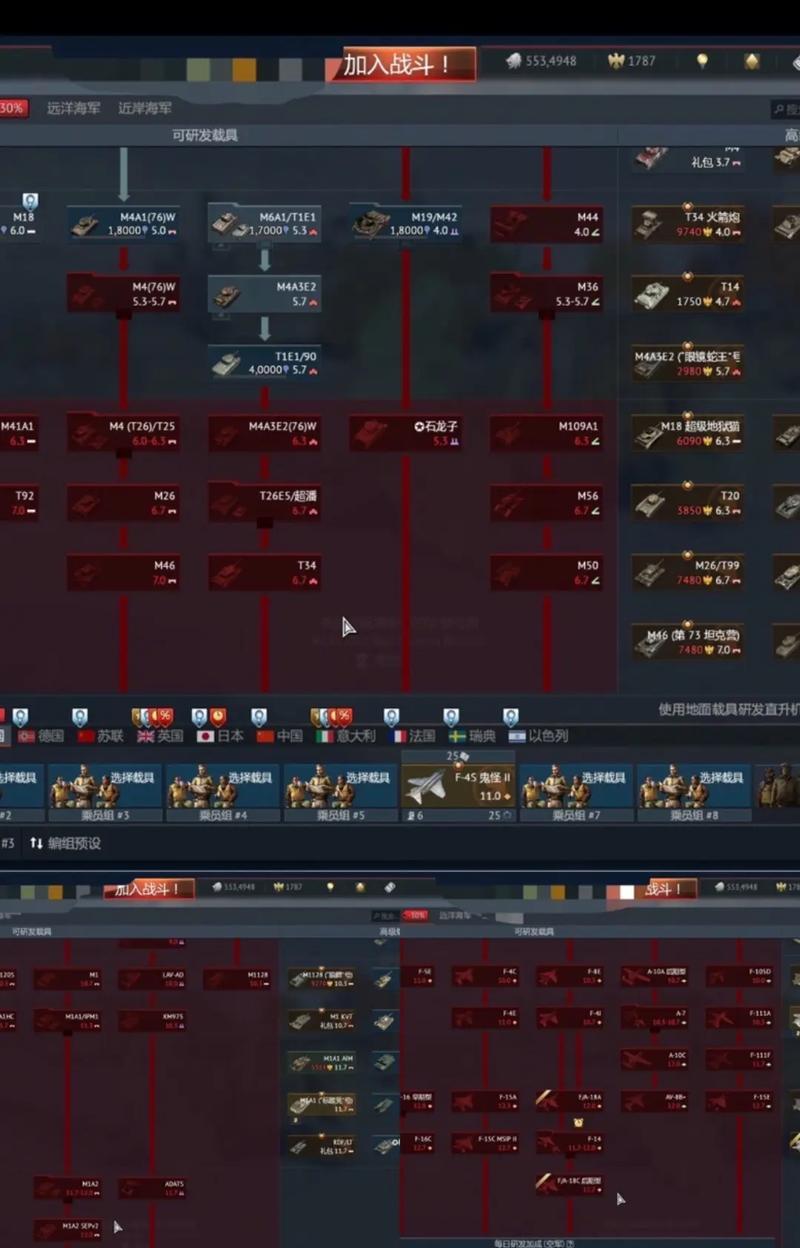Select the M19/M42 anti-air vehicle
The image size is (800, 1248).
(x=405, y=223)
